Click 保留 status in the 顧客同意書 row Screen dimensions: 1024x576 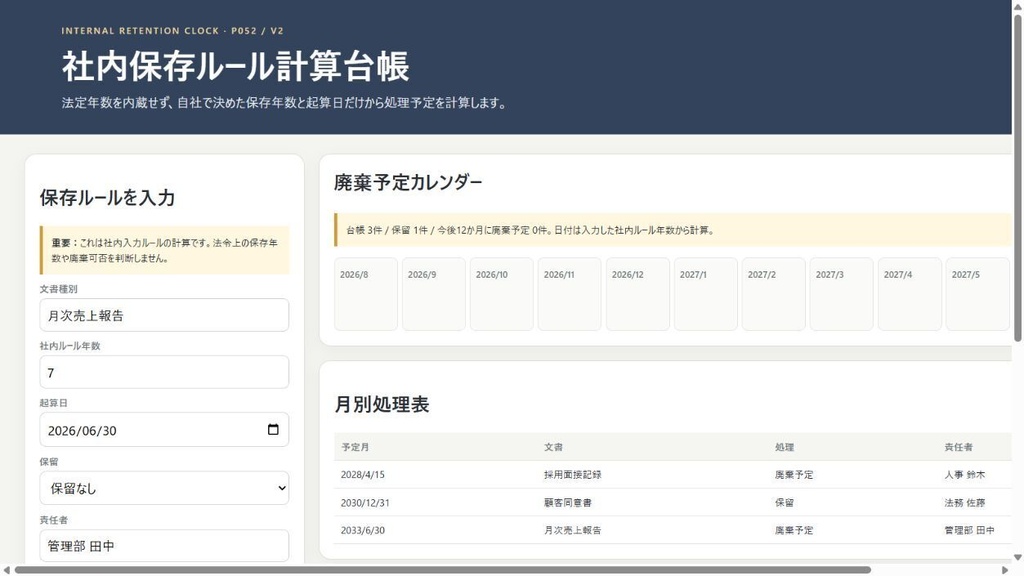point(784,503)
